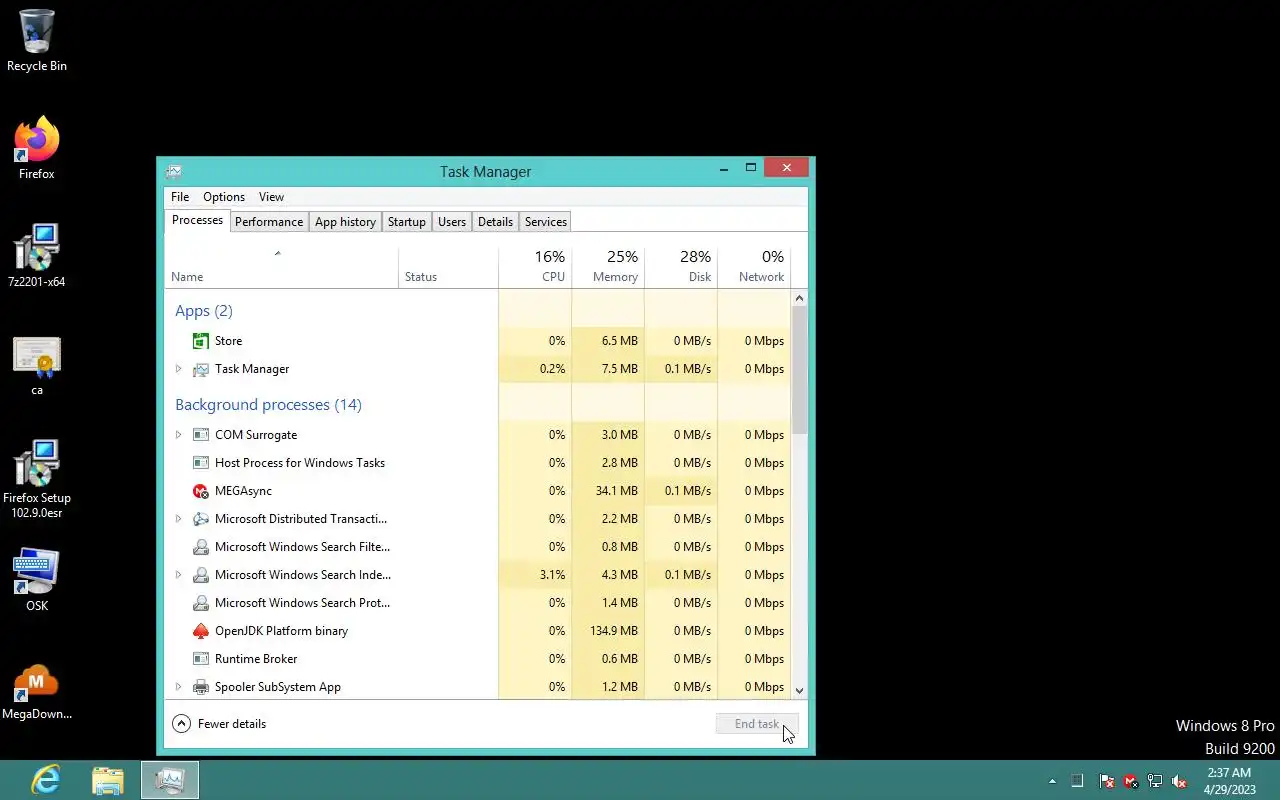Select the OSK desktop shortcut

[x=37, y=580]
